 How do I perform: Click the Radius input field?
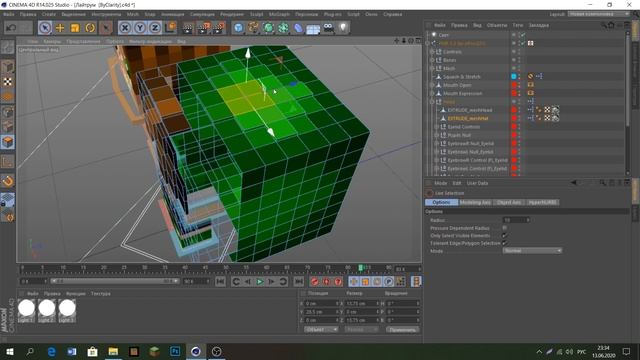[x=516, y=220]
